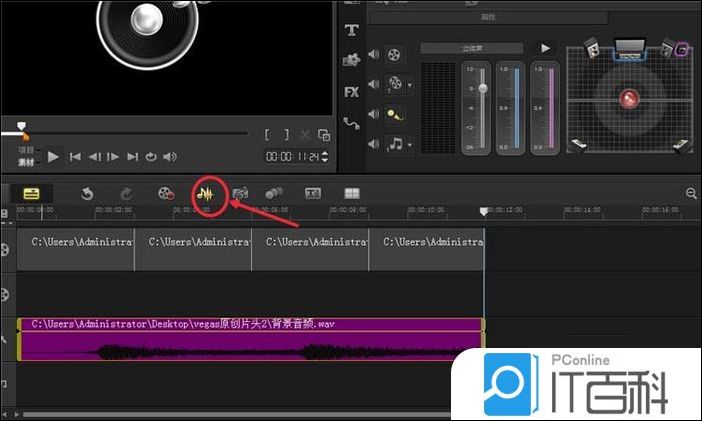Image resolution: width=702 pixels, height=421 pixels.
Task: Open preview system volume speaker
Action: (x=170, y=157)
